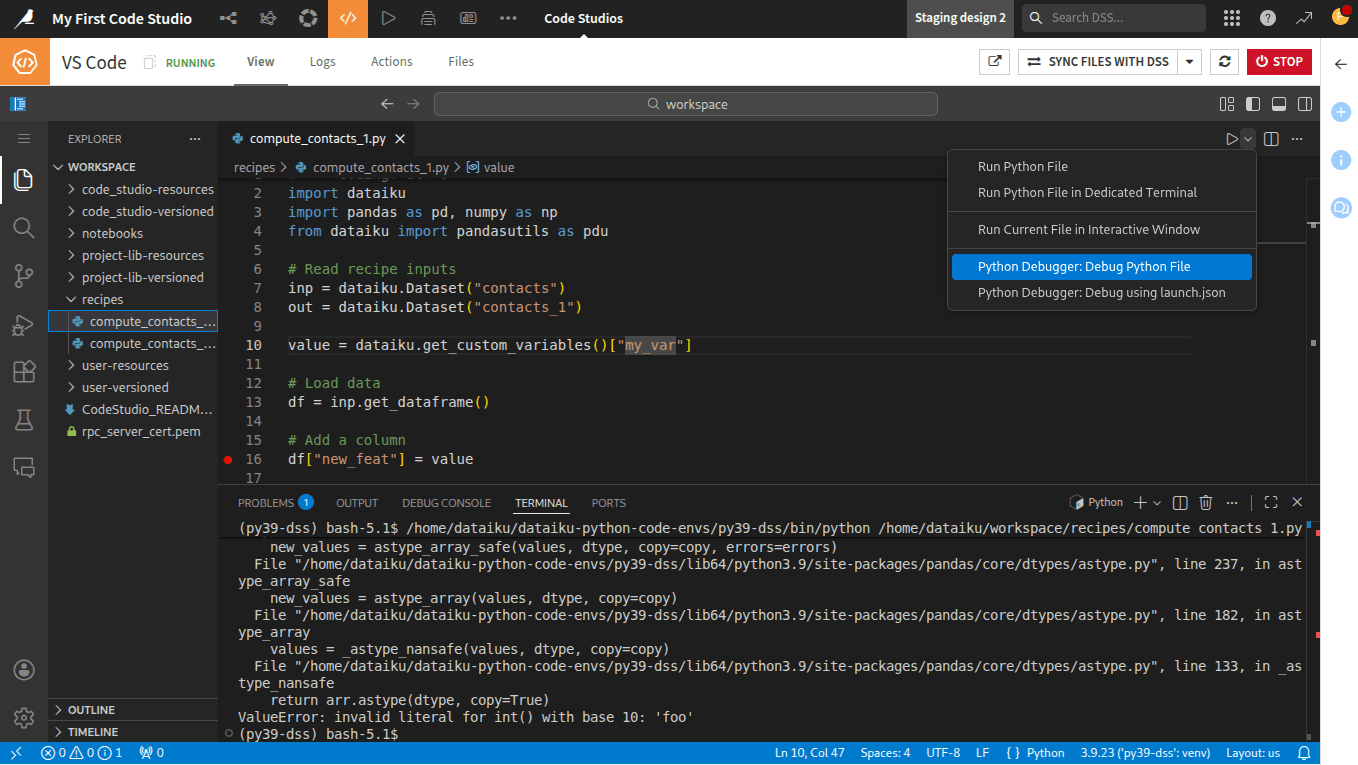
Task: Open the Search view in the Activity Bar
Action: point(24,228)
